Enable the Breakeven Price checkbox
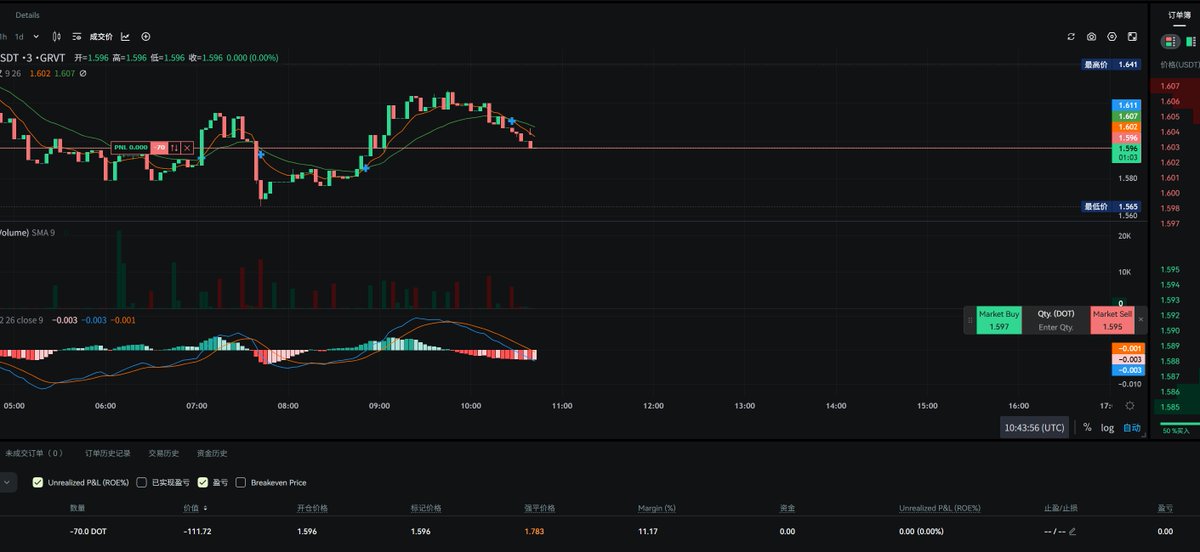Viewport: 1200px width, 552px height. pyautogui.click(x=241, y=482)
